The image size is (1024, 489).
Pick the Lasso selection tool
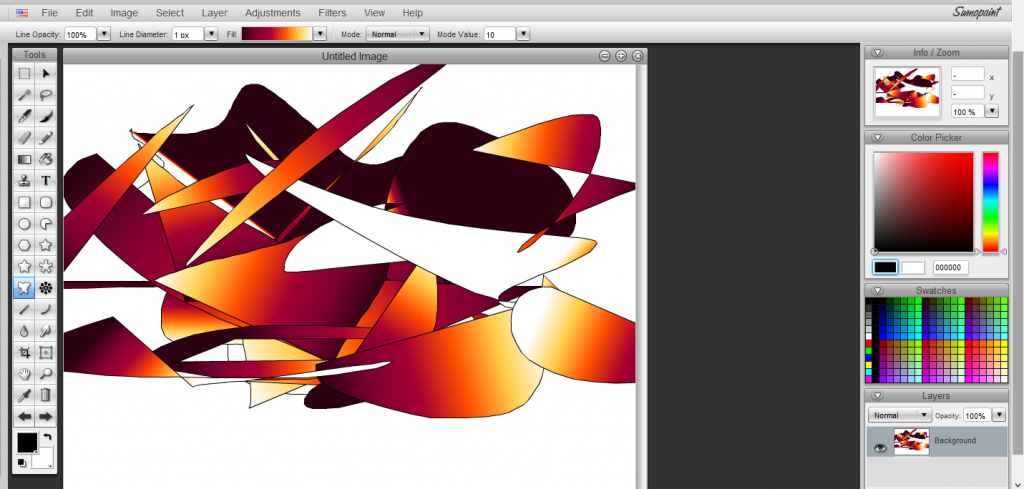click(x=46, y=95)
